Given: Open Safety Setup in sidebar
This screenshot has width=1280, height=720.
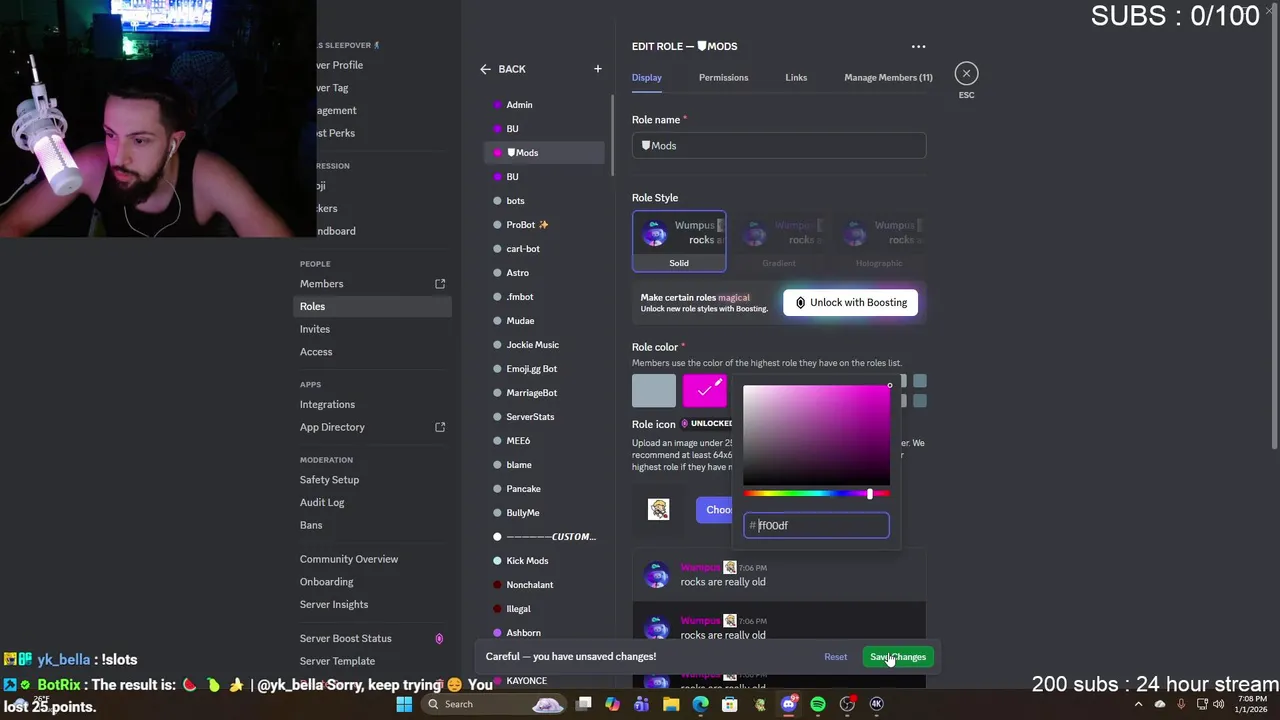Looking at the screenshot, I should pyautogui.click(x=372, y=480).
